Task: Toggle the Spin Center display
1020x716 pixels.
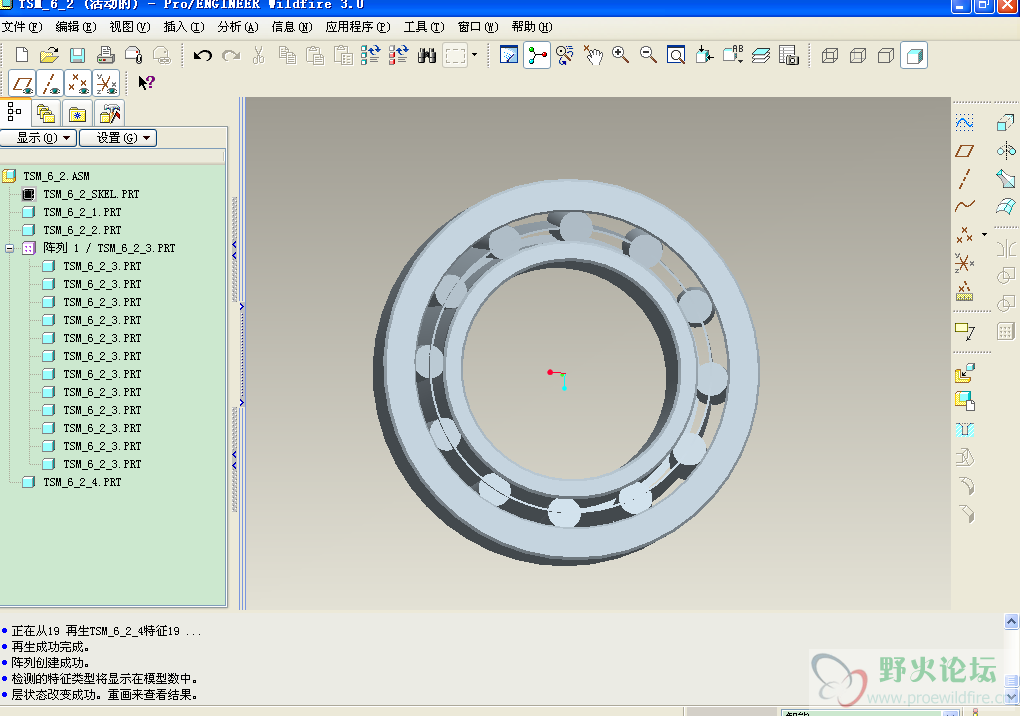Action: (537, 55)
